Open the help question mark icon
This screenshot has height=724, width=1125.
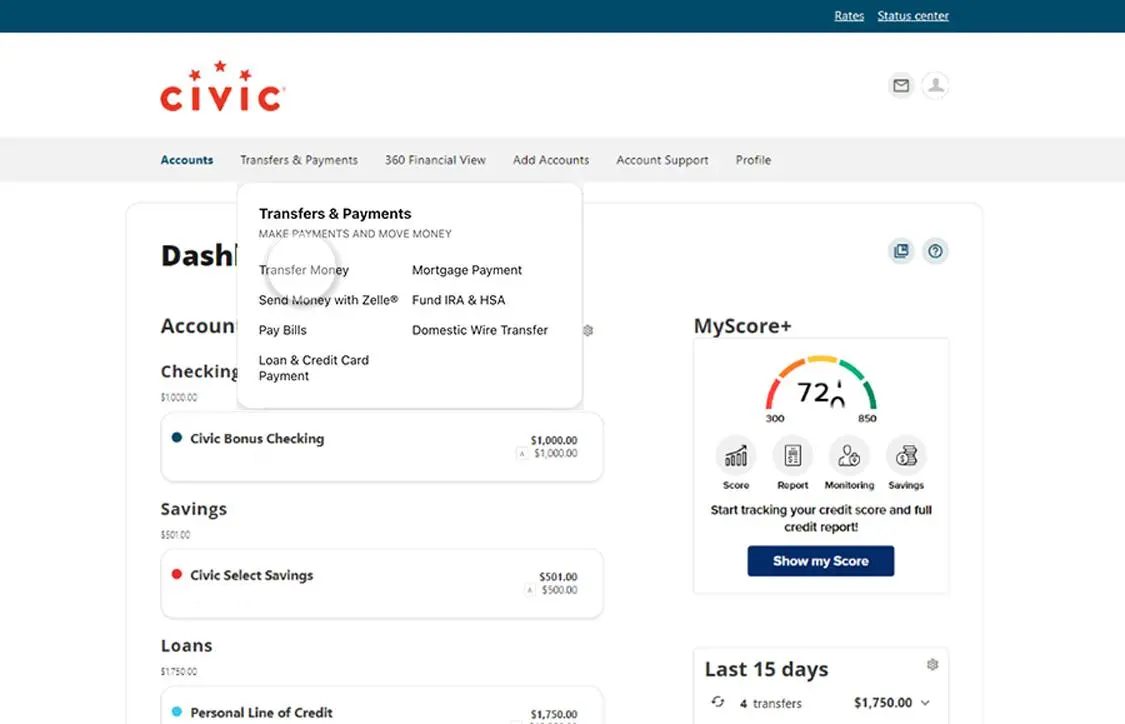tap(935, 251)
